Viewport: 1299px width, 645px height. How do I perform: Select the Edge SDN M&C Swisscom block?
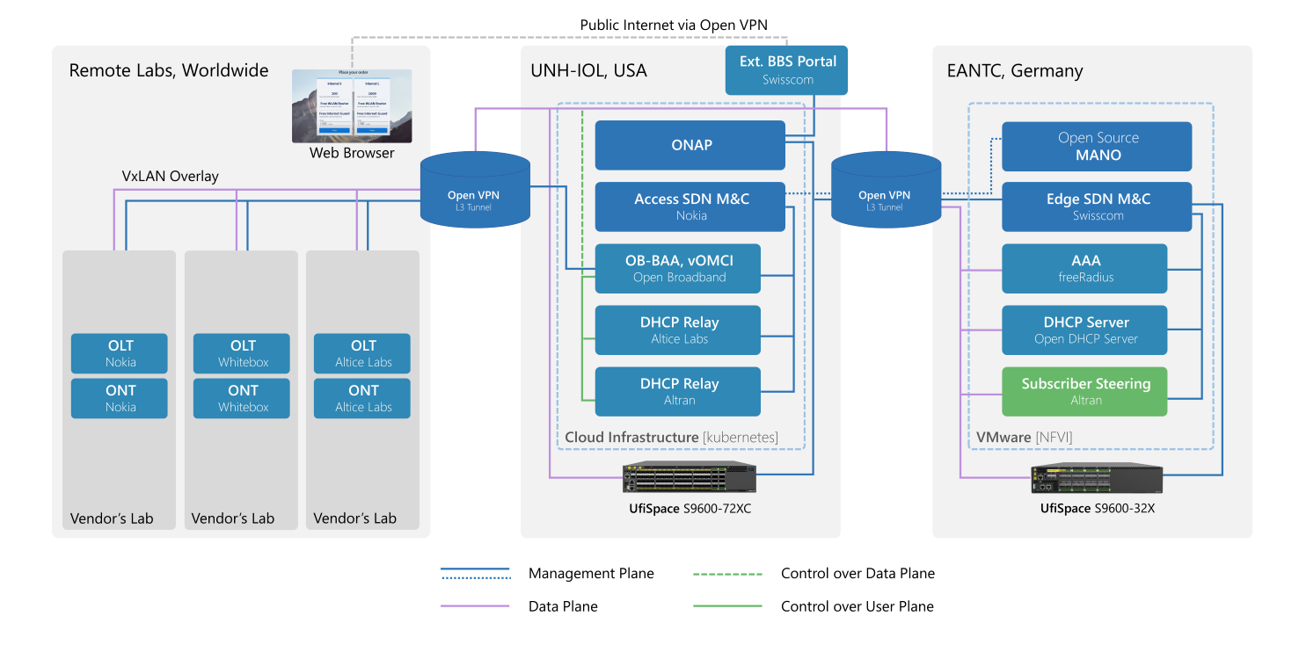(x=1097, y=206)
